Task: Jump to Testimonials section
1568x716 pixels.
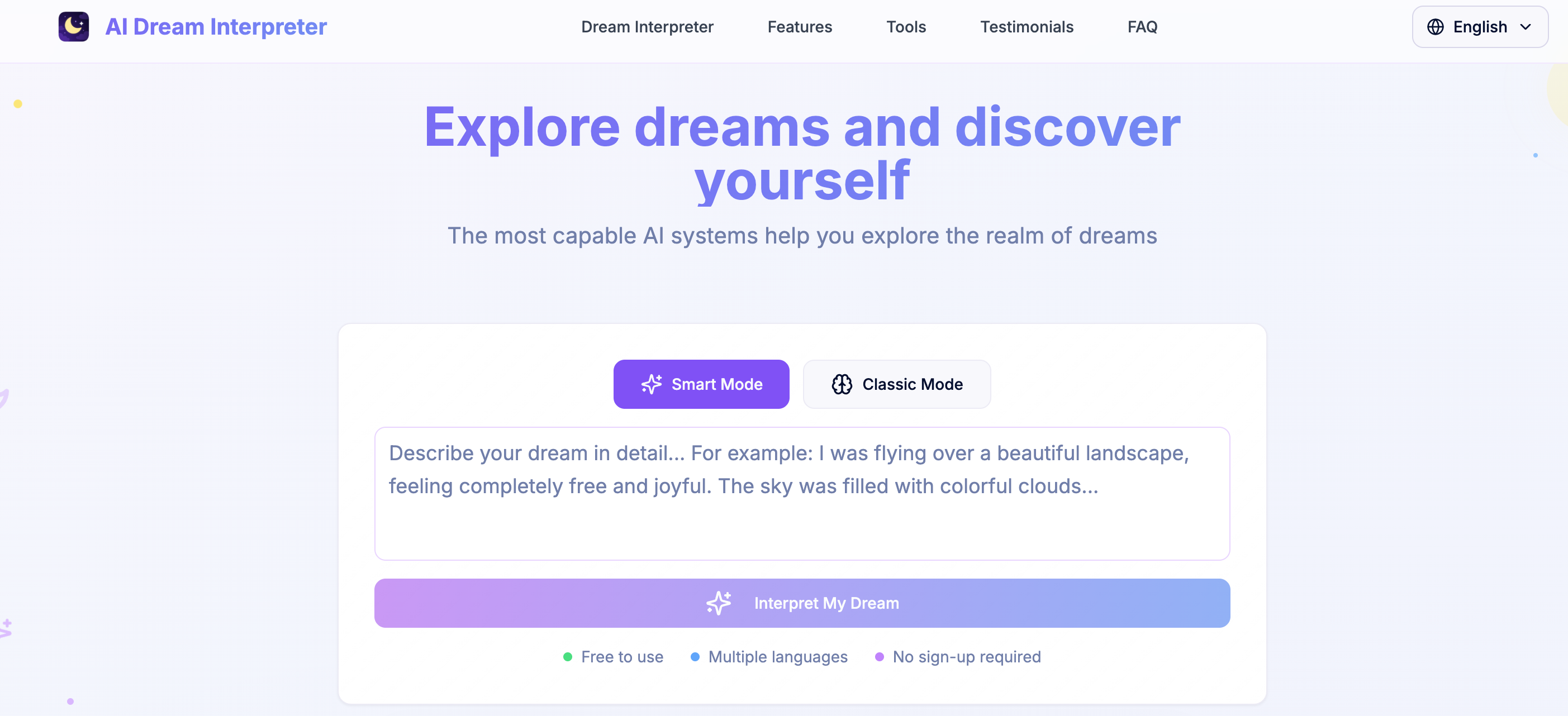Action: [1027, 27]
